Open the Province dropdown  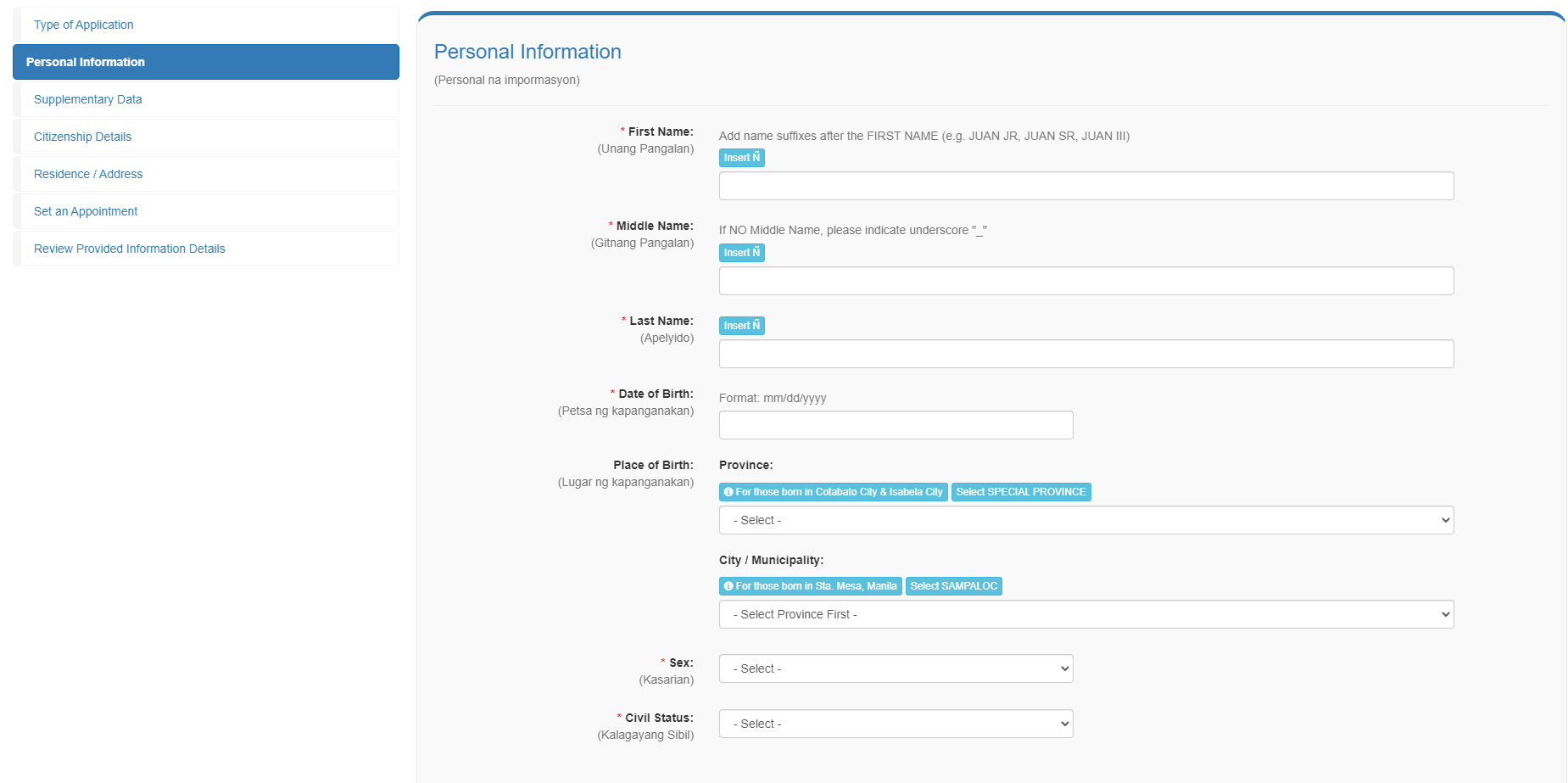click(1085, 520)
